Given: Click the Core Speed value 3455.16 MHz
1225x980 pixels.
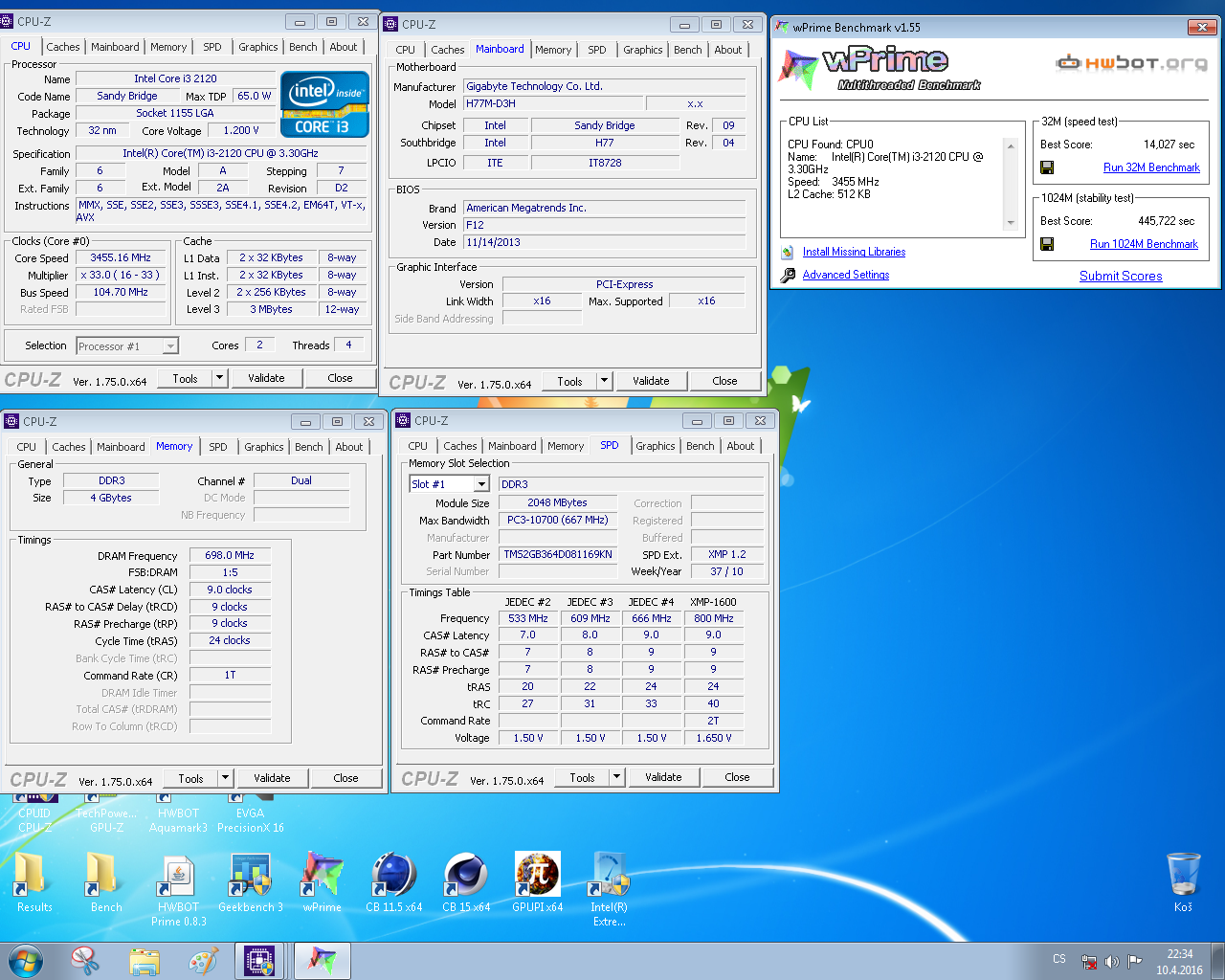Looking at the screenshot, I should tap(121, 258).
